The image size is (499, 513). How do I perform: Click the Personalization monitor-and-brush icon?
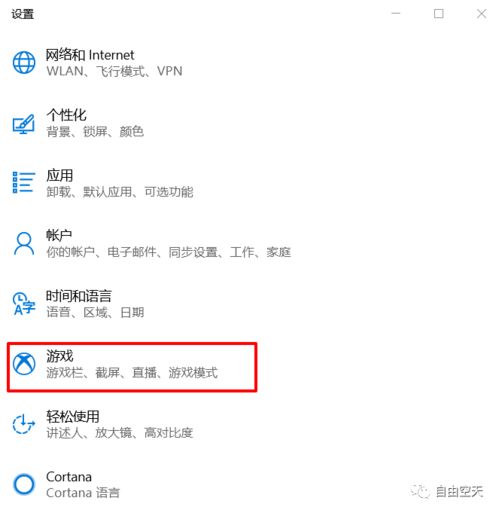(24, 124)
